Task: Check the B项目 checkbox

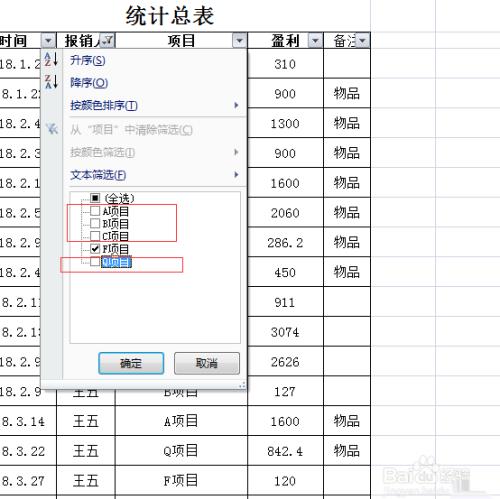Action: click(95, 223)
